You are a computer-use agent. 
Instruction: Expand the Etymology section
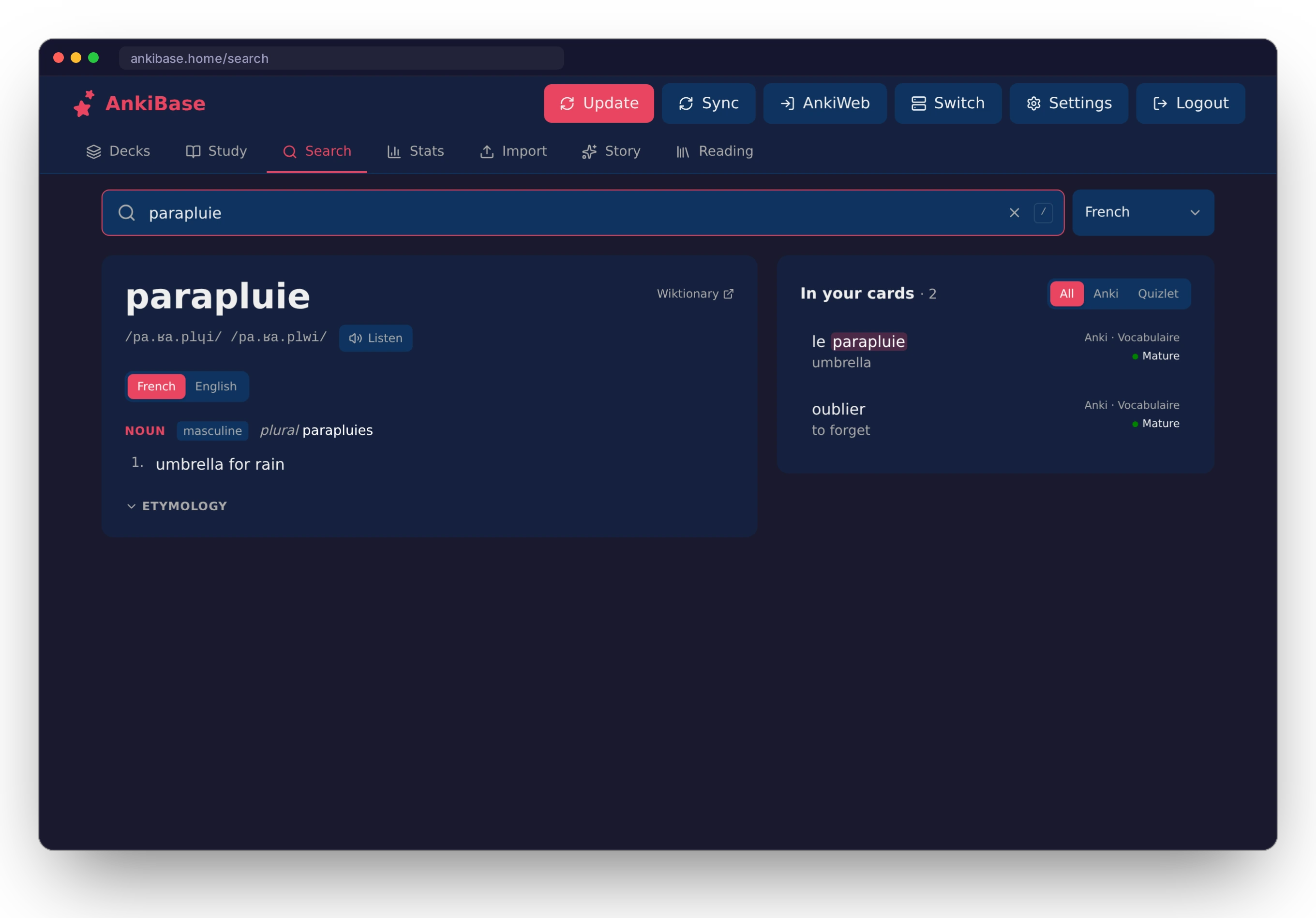pos(177,506)
